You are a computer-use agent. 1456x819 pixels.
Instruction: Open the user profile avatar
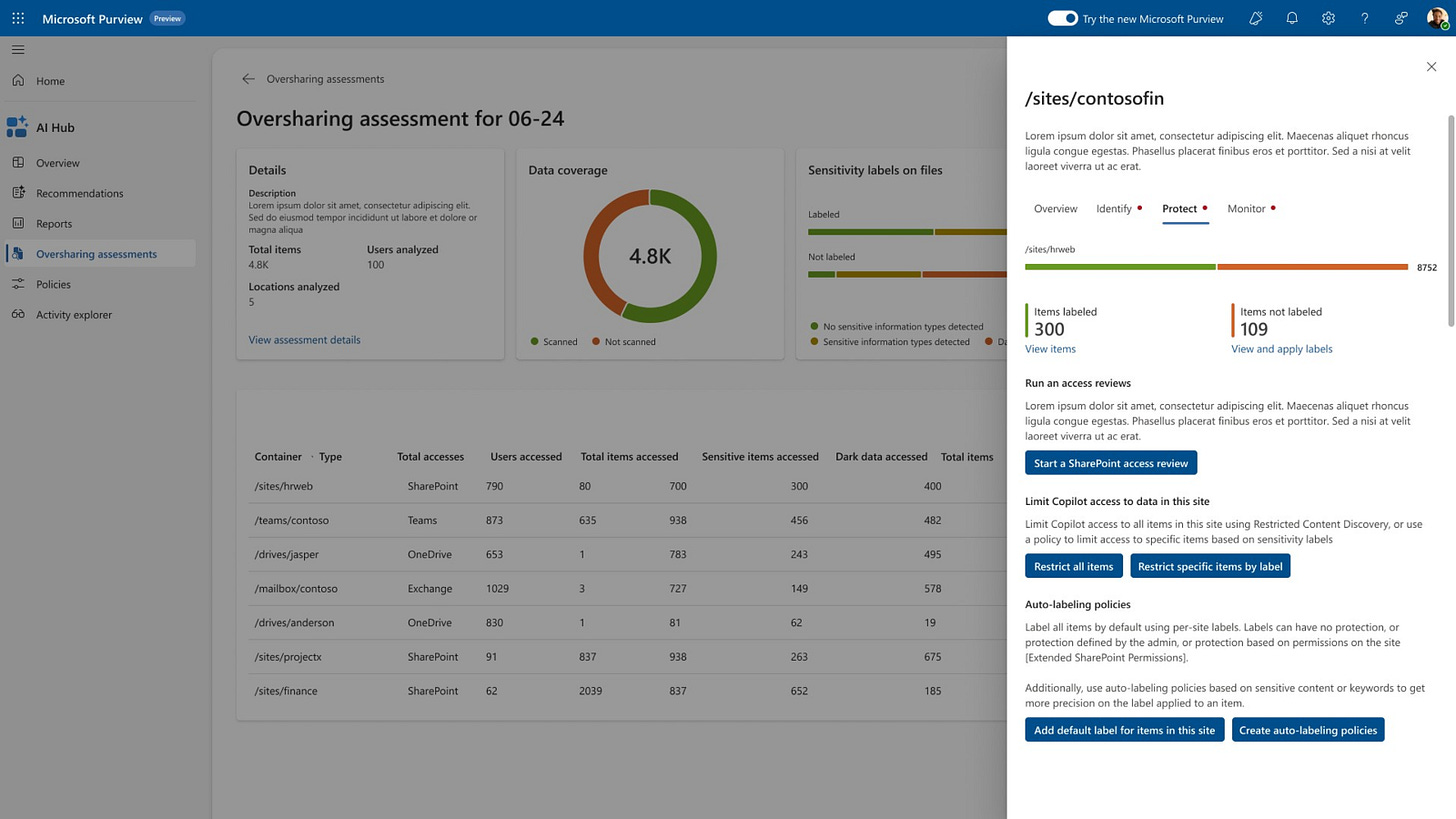(1437, 18)
